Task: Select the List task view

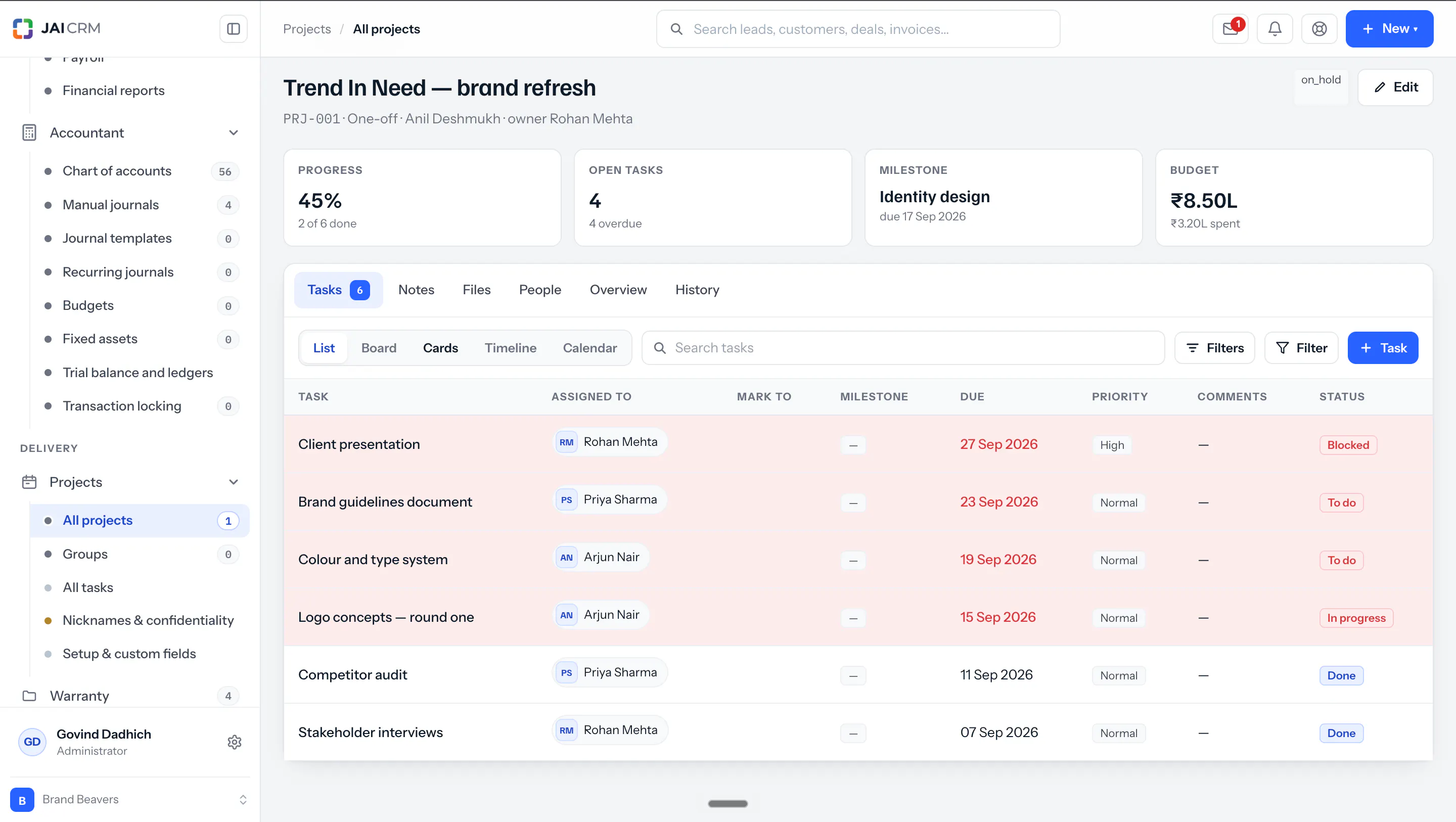Action: (x=324, y=348)
